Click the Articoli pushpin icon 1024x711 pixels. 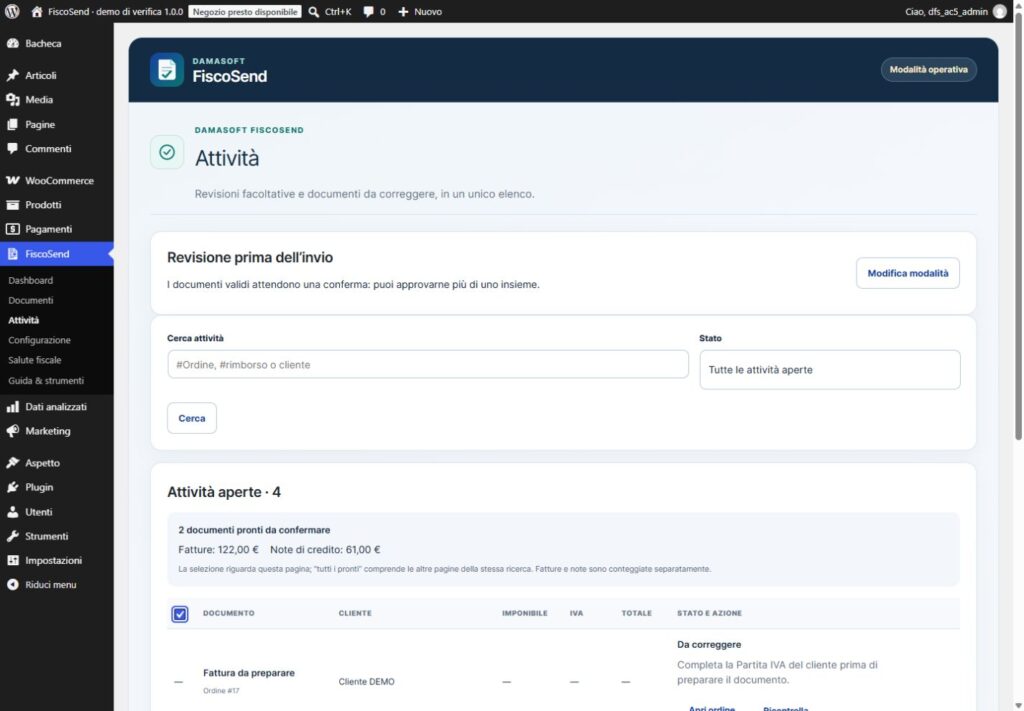(12, 75)
